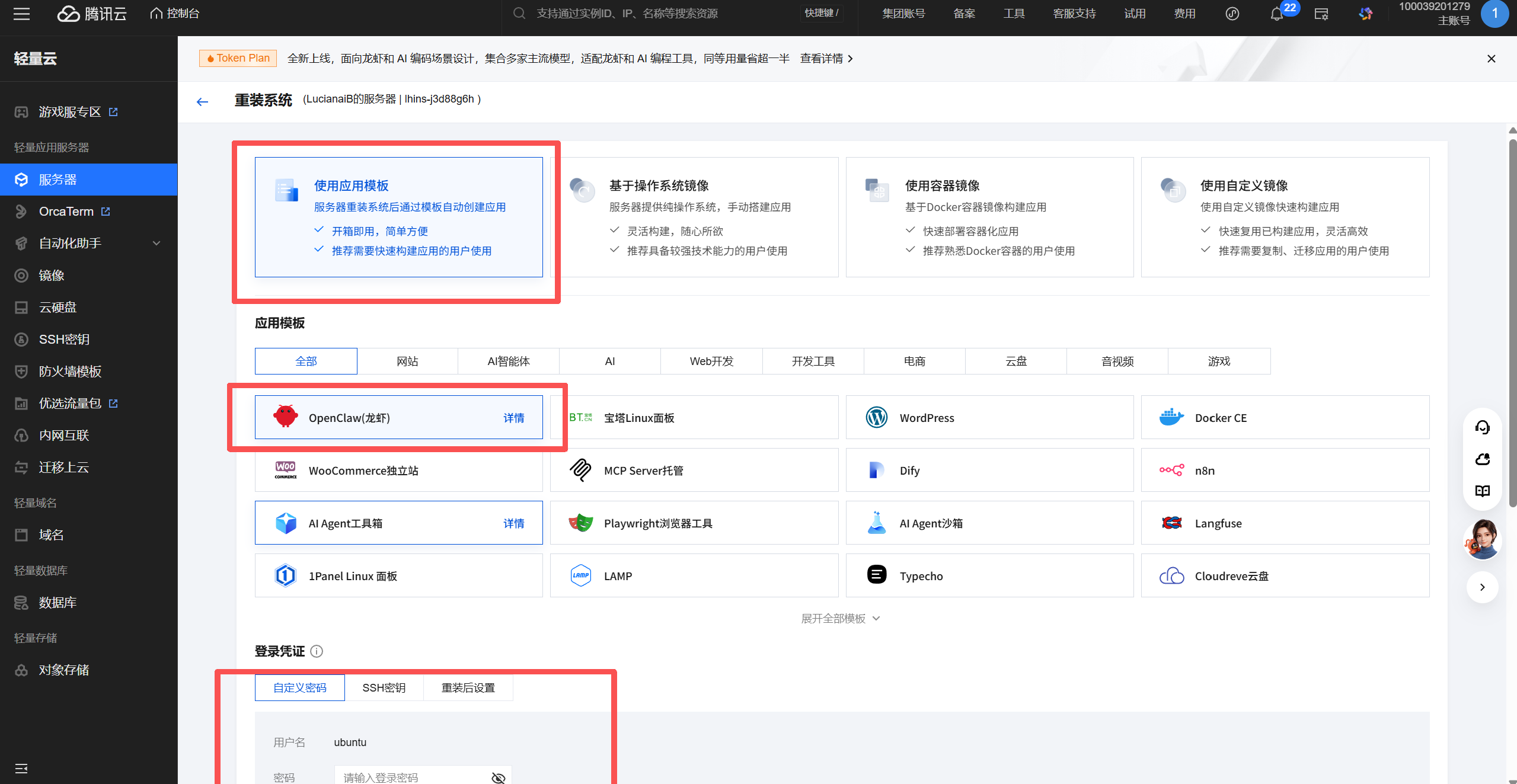Click the login credential info icon
This screenshot has width=1517, height=784.
coord(317,651)
